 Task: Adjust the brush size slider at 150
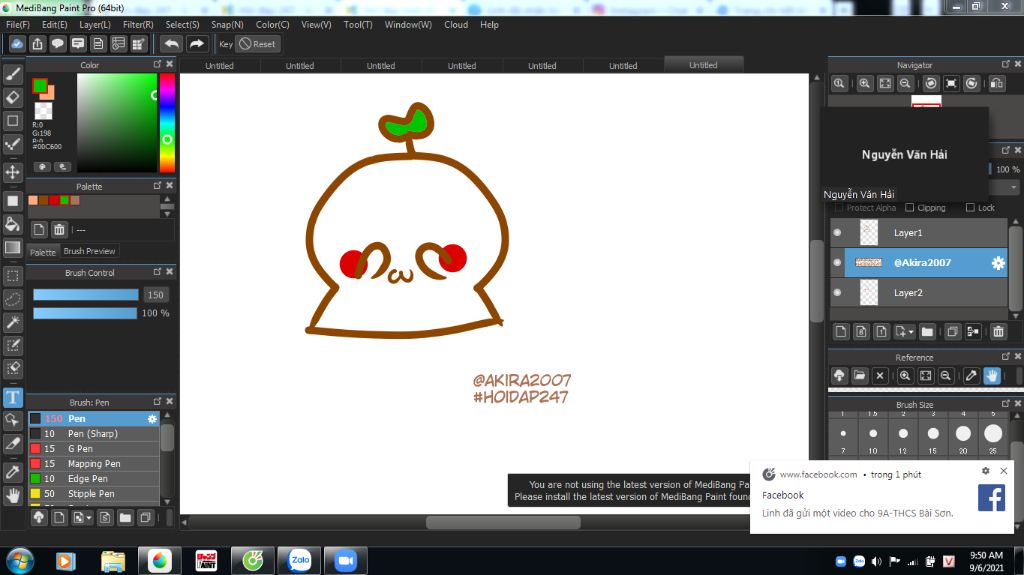point(86,295)
